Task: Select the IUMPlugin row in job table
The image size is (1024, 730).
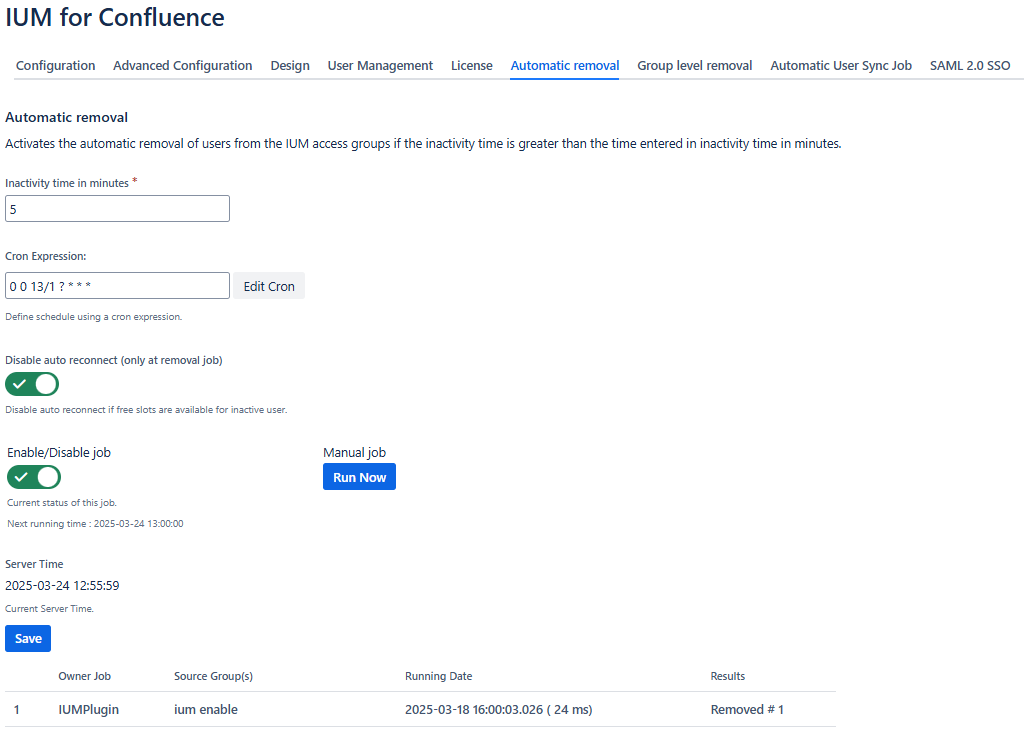Action: (88, 710)
